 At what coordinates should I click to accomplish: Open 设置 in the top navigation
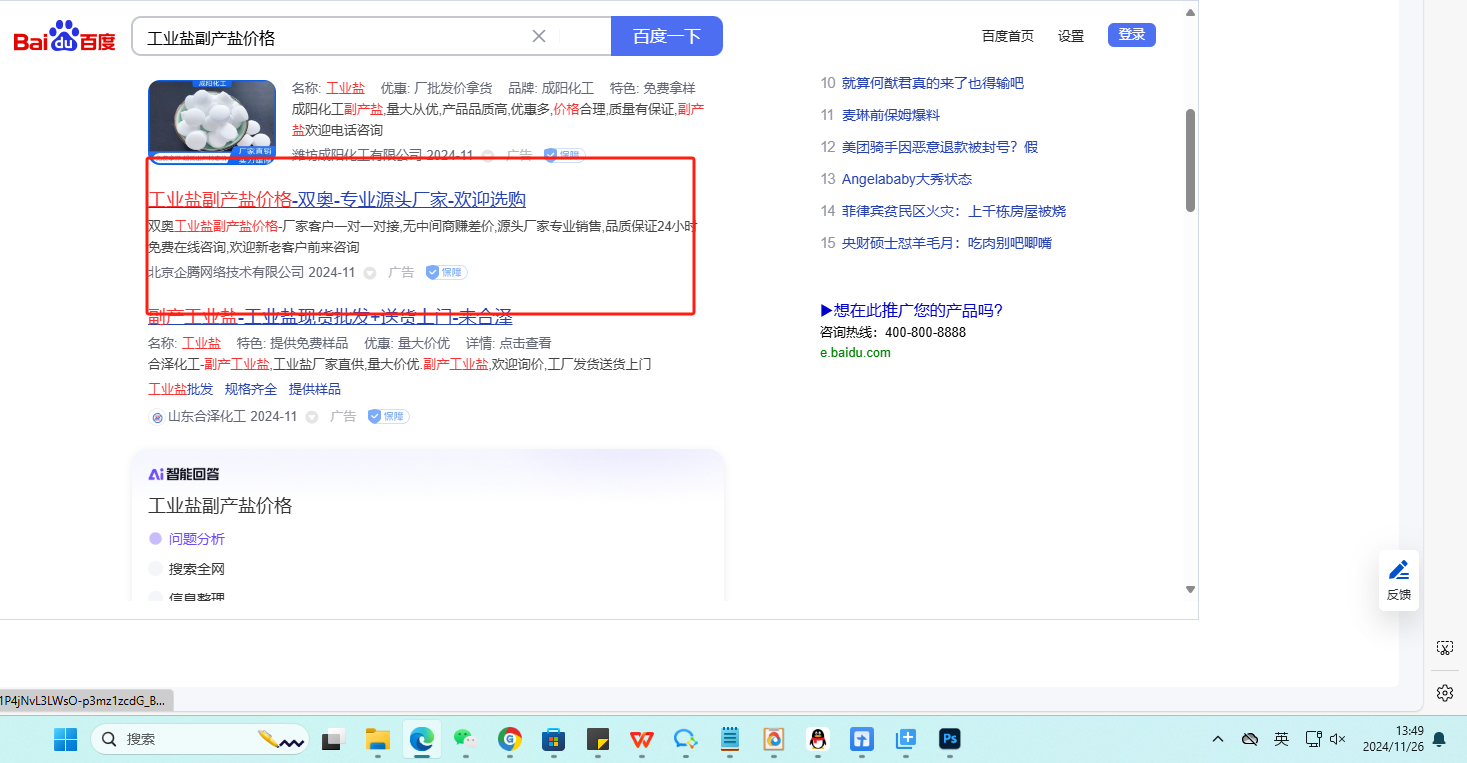pos(1071,36)
